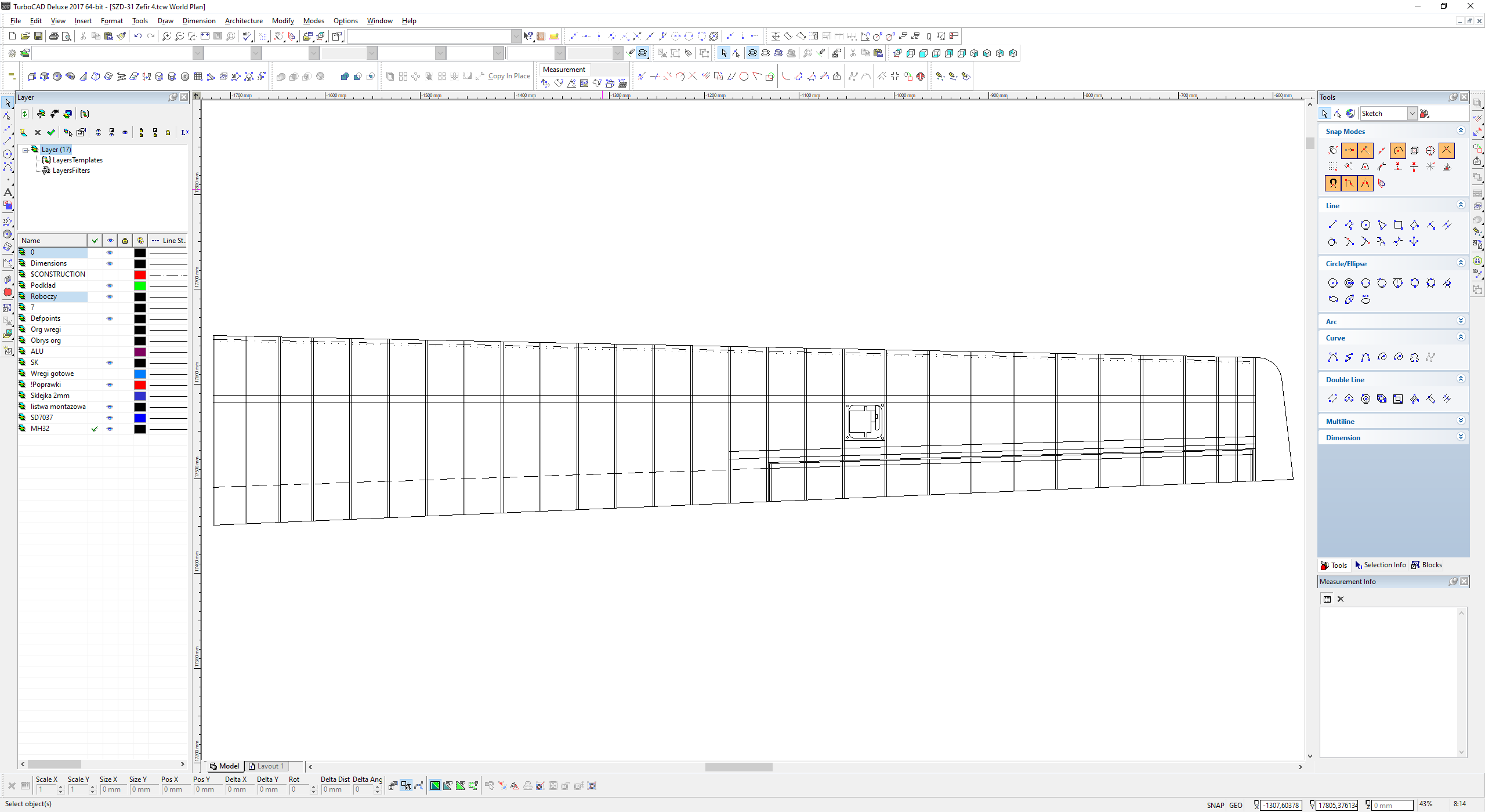Hide the Roboczy layer using its eye icon
This screenshot has height=812, width=1485.
point(110,297)
